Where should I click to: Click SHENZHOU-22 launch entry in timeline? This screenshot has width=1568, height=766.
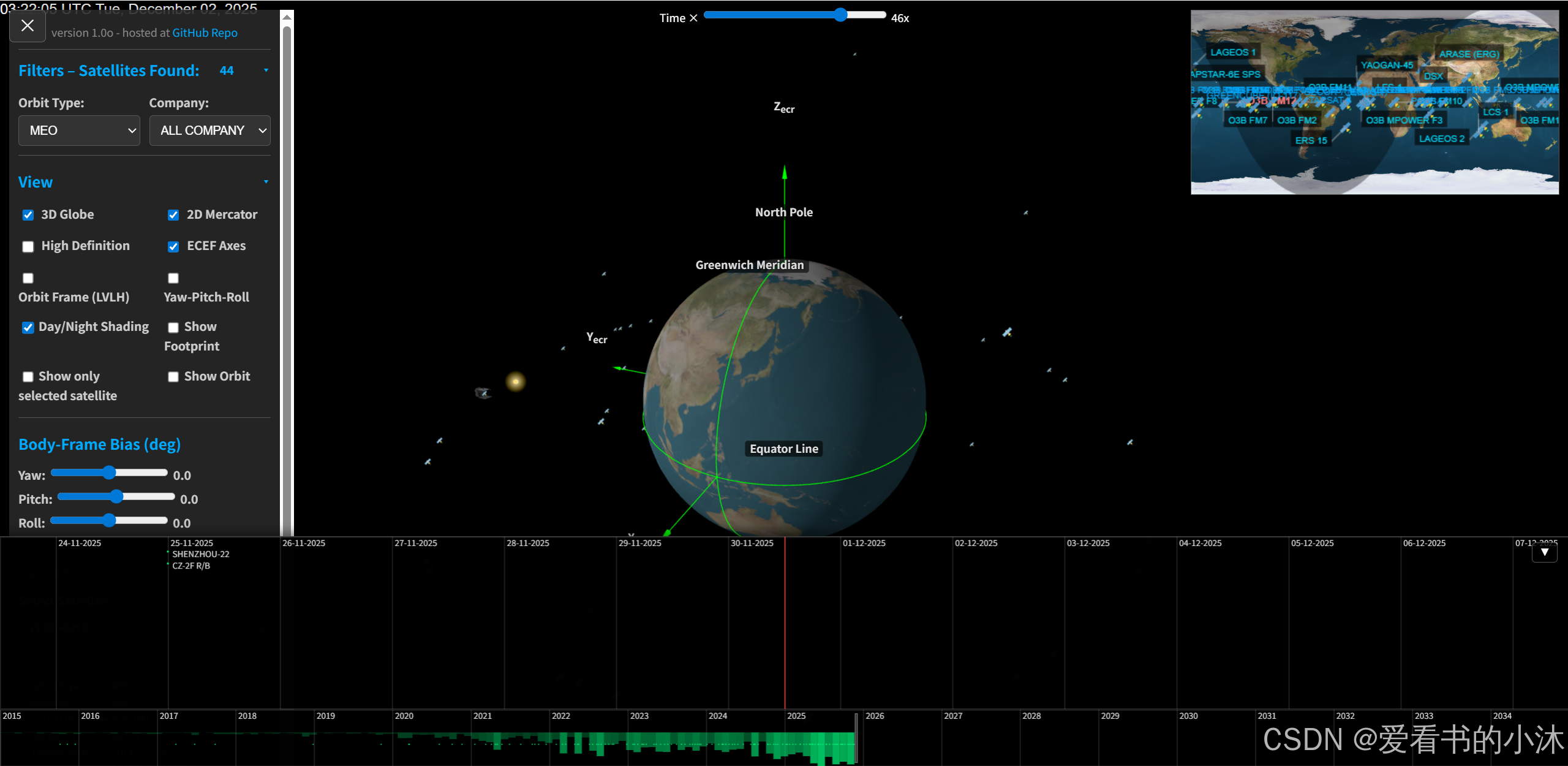tap(200, 554)
